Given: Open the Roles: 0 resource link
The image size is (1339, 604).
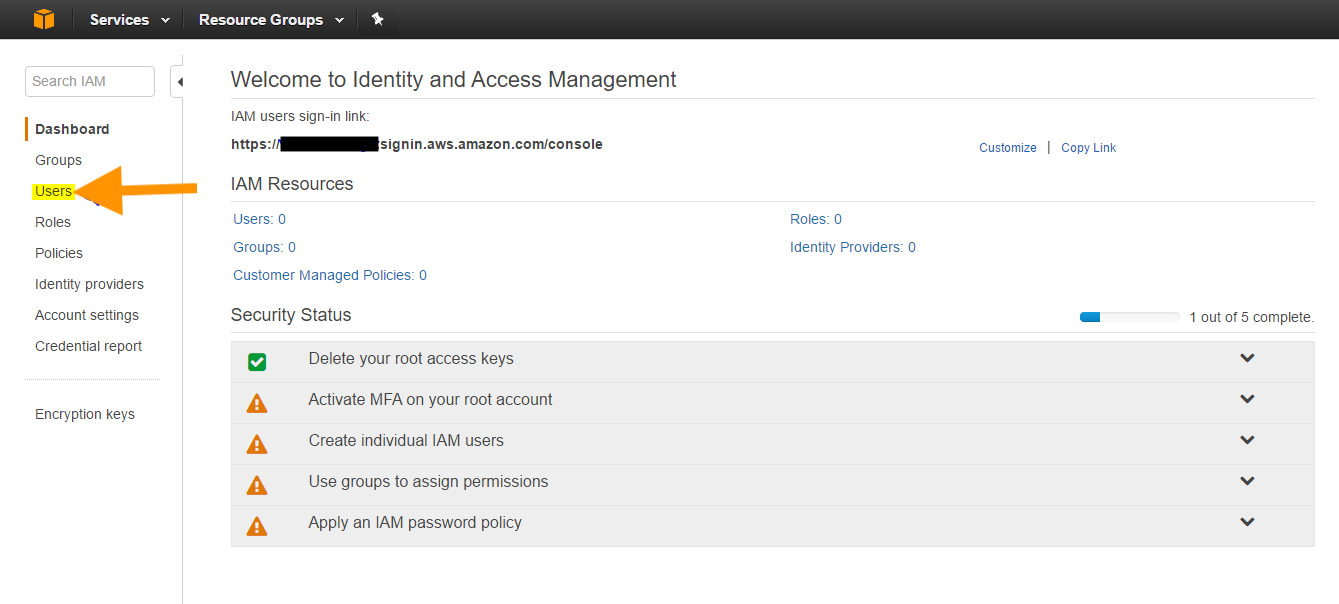Looking at the screenshot, I should pos(816,219).
